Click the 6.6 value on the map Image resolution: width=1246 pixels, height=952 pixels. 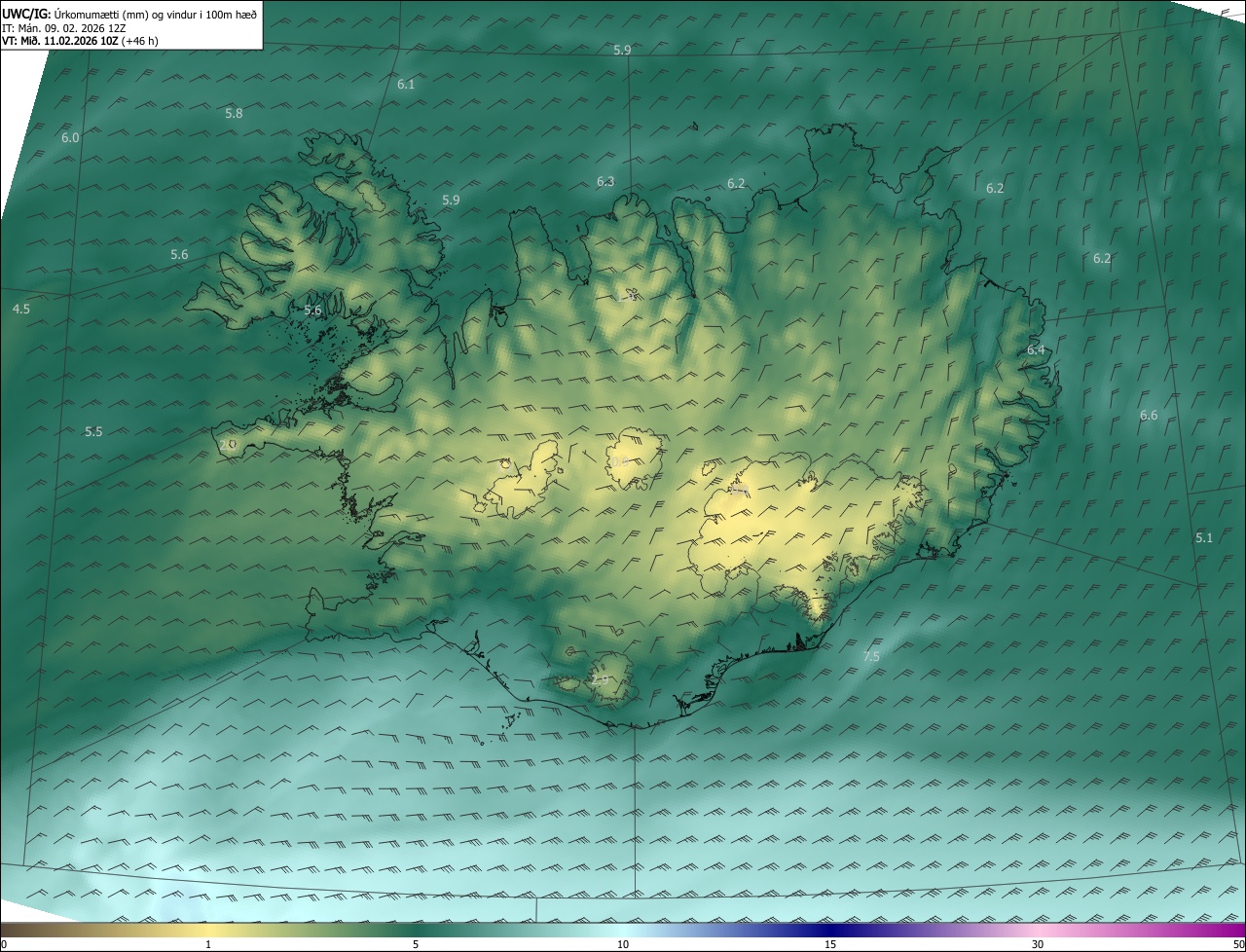pyautogui.click(x=1149, y=416)
